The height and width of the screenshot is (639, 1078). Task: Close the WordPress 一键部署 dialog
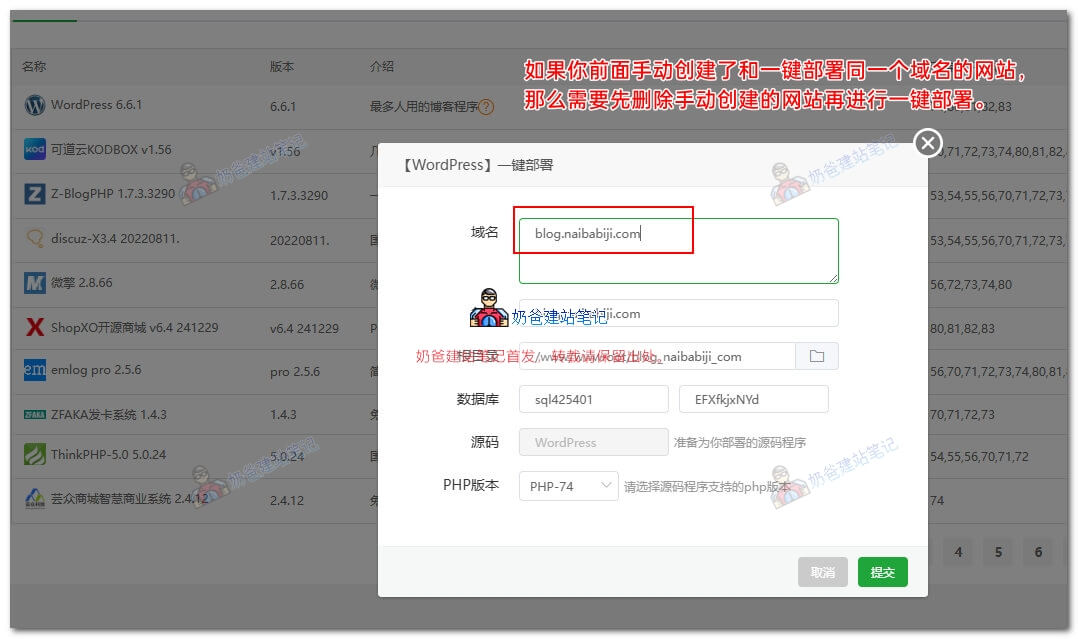coord(927,143)
